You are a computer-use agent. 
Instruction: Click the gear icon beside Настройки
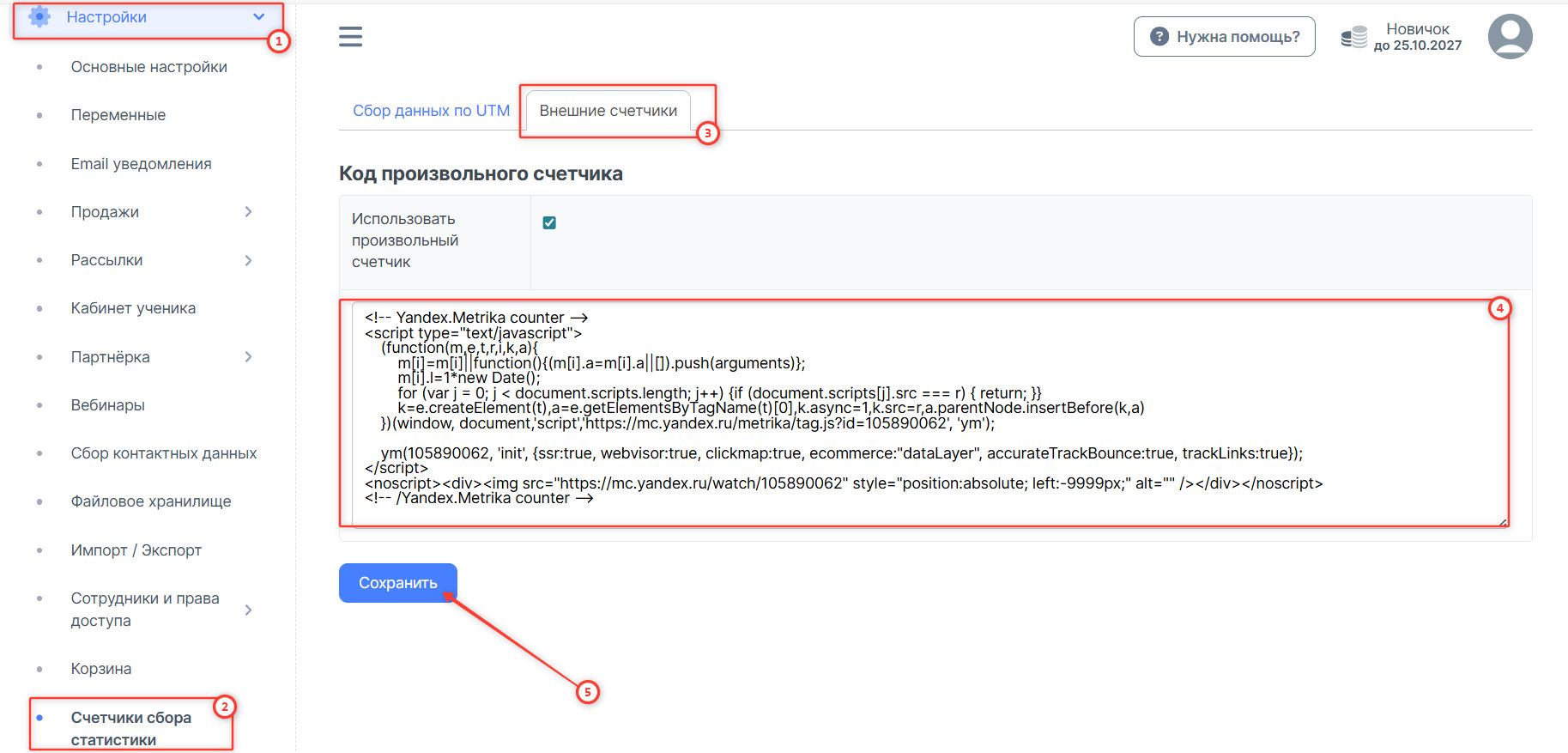coord(39,17)
